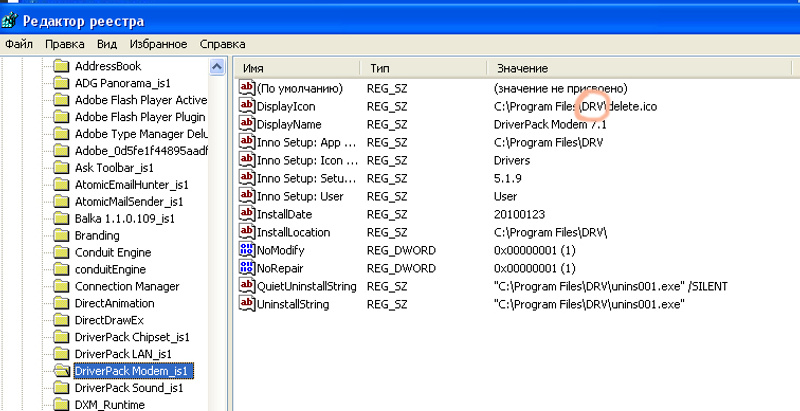Open the Правка menu

[64, 45]
